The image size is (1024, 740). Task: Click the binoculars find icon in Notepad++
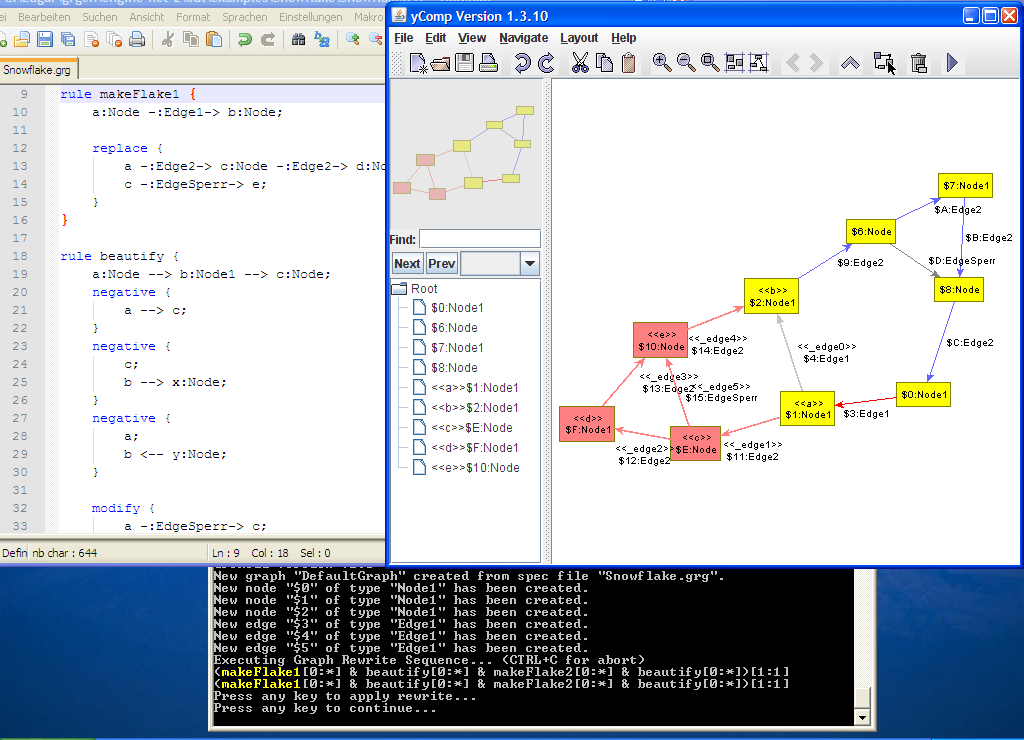point(298,39)
